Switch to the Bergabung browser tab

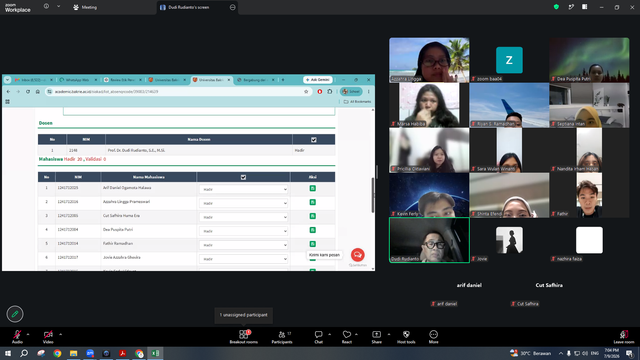[x=255, y=80]
